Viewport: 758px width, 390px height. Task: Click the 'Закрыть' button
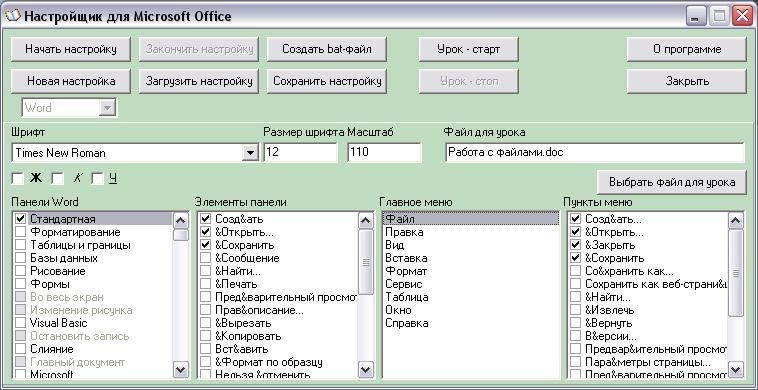pos(686,81)
